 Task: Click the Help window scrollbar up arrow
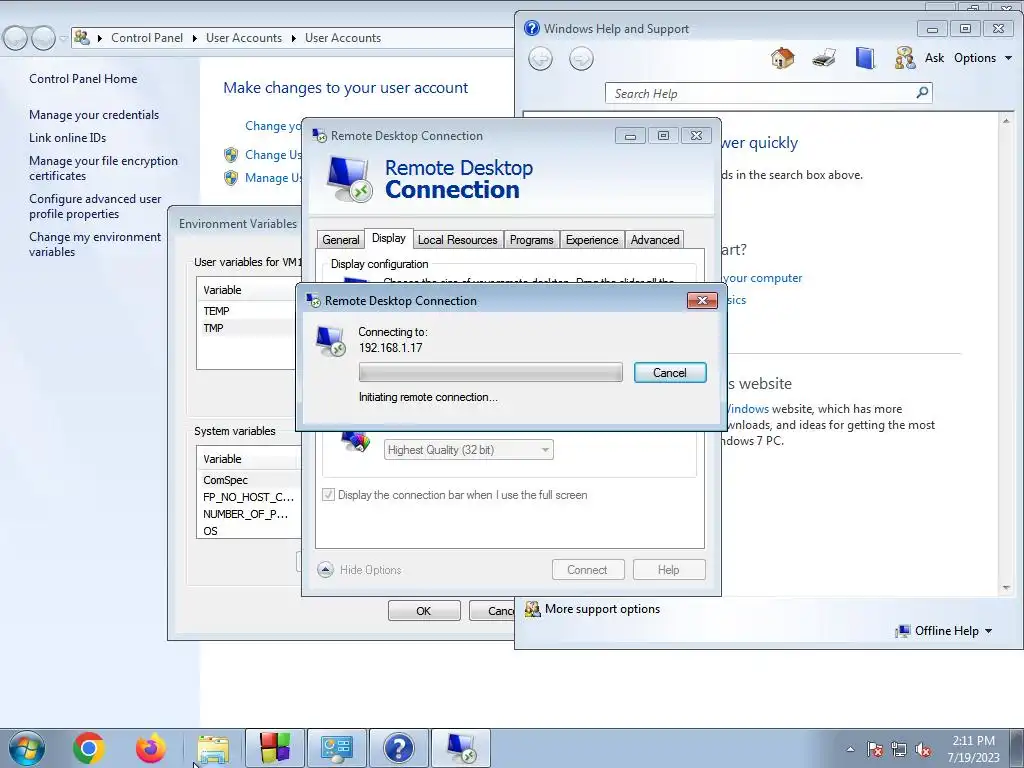tap(1006, 121)
